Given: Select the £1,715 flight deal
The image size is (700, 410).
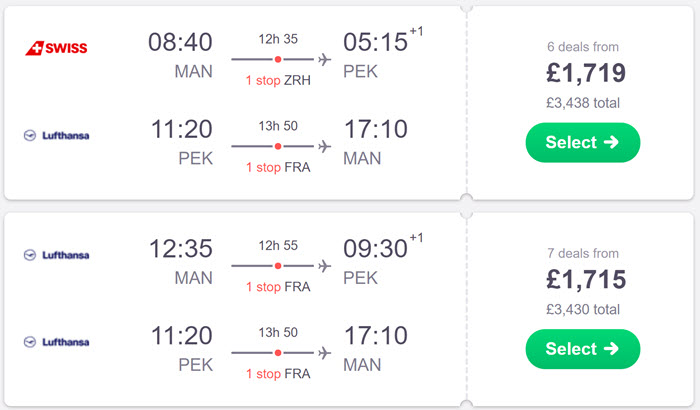Looking at the screenshot, I should coord(583,349).
